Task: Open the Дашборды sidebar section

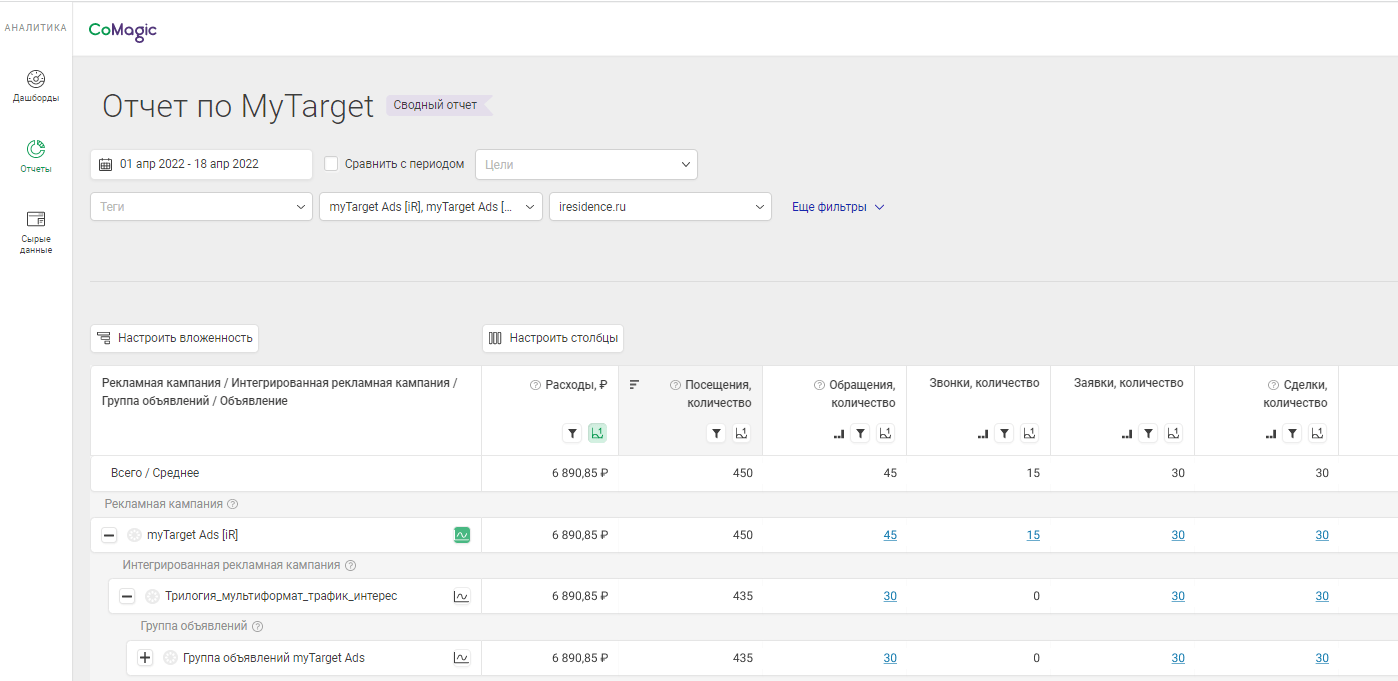Action: (35, 87)
